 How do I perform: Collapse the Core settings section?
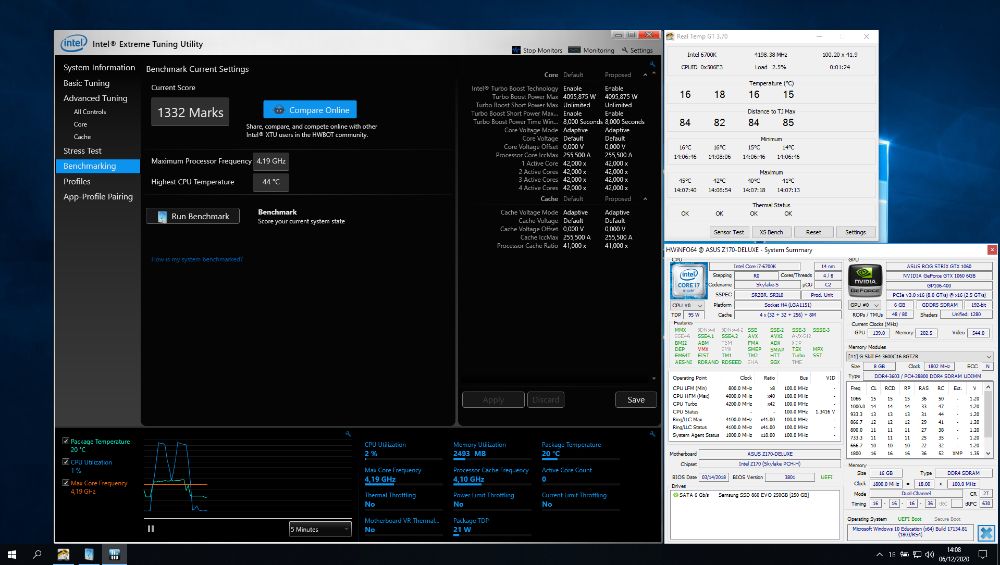click(645, 75)
